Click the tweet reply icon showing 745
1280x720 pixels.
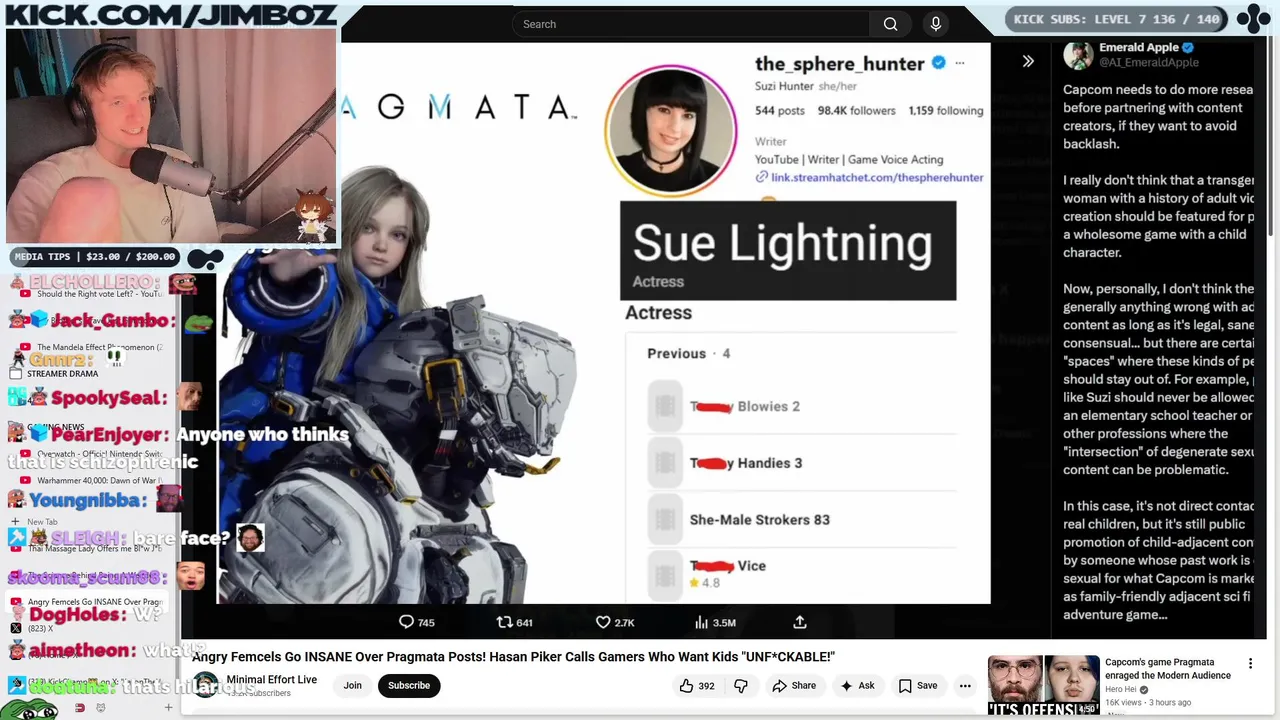point(406,622)
